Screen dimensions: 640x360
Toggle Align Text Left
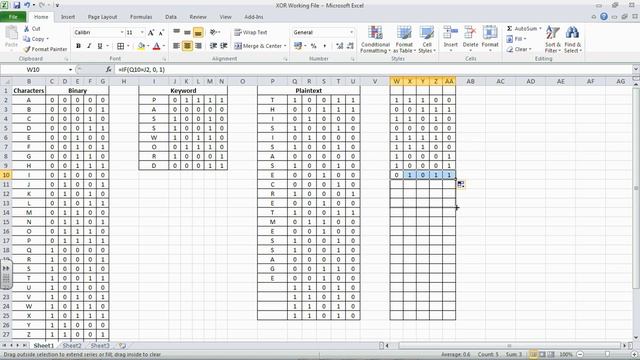pyautogui.click(x=176, y=46)
